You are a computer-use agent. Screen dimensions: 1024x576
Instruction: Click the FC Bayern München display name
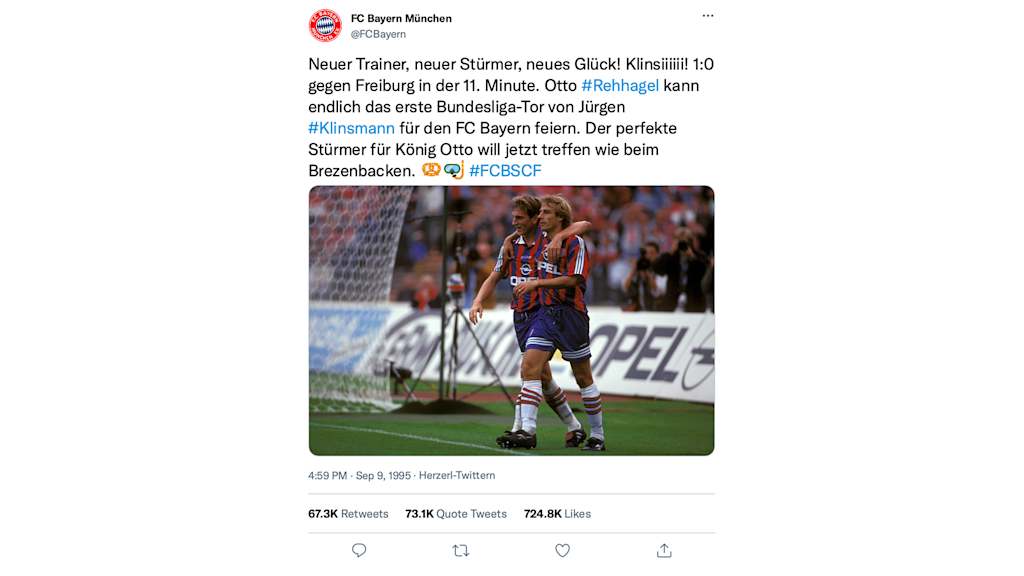click(401, 18)
